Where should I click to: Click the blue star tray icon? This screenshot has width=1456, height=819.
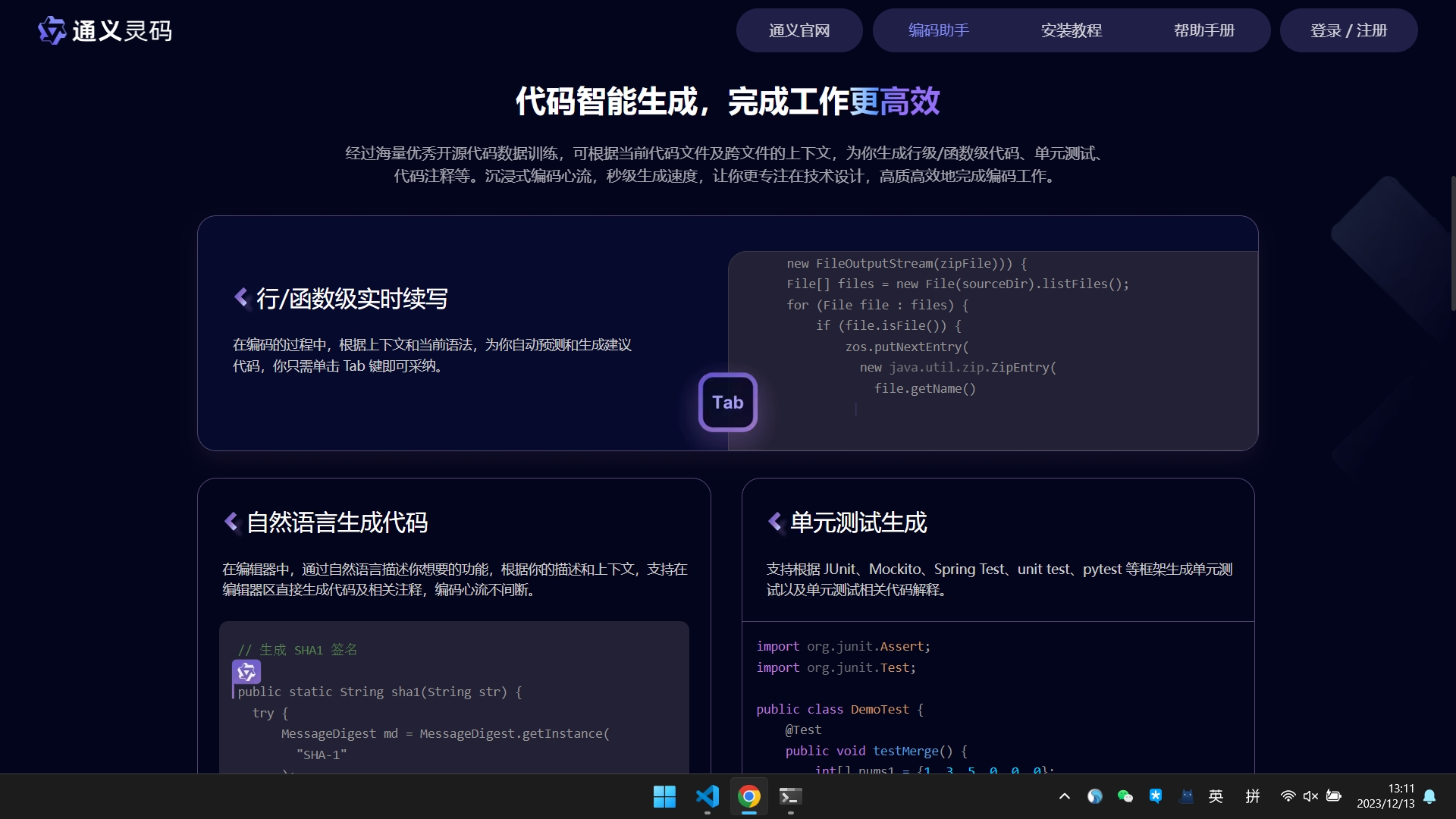(1156, 795)
